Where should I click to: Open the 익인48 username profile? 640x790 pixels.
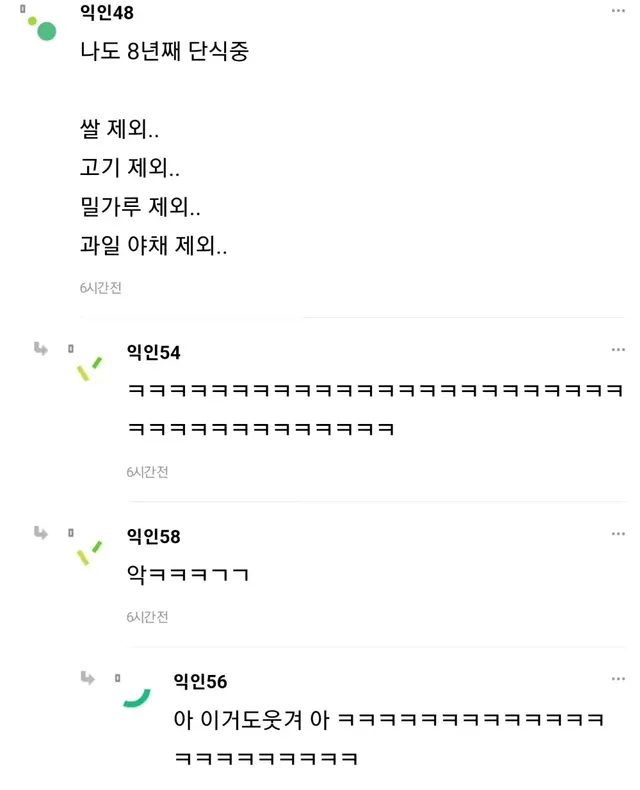point(107,13)
